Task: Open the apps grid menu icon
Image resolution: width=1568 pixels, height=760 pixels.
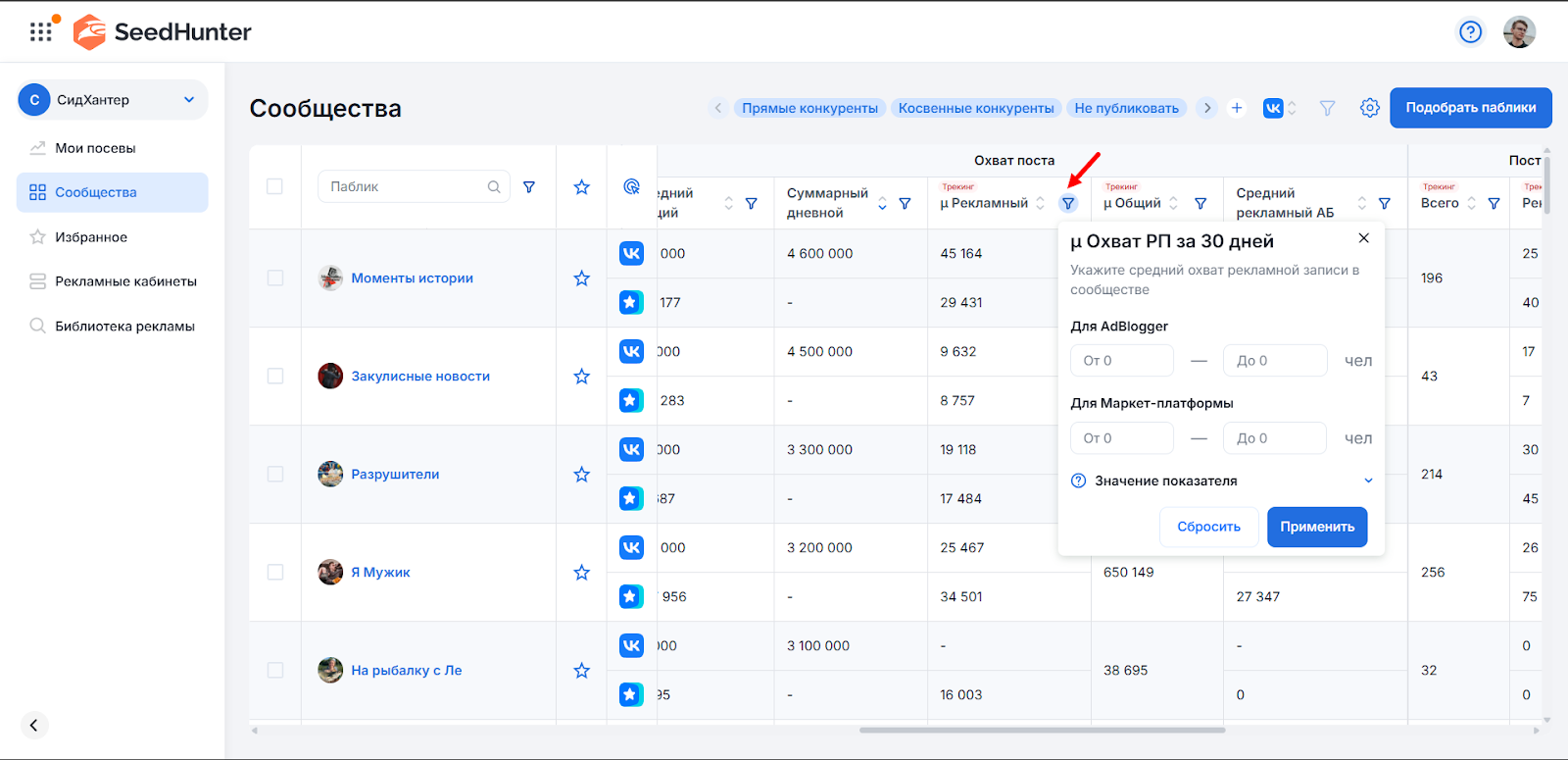Action: [41, 31]
